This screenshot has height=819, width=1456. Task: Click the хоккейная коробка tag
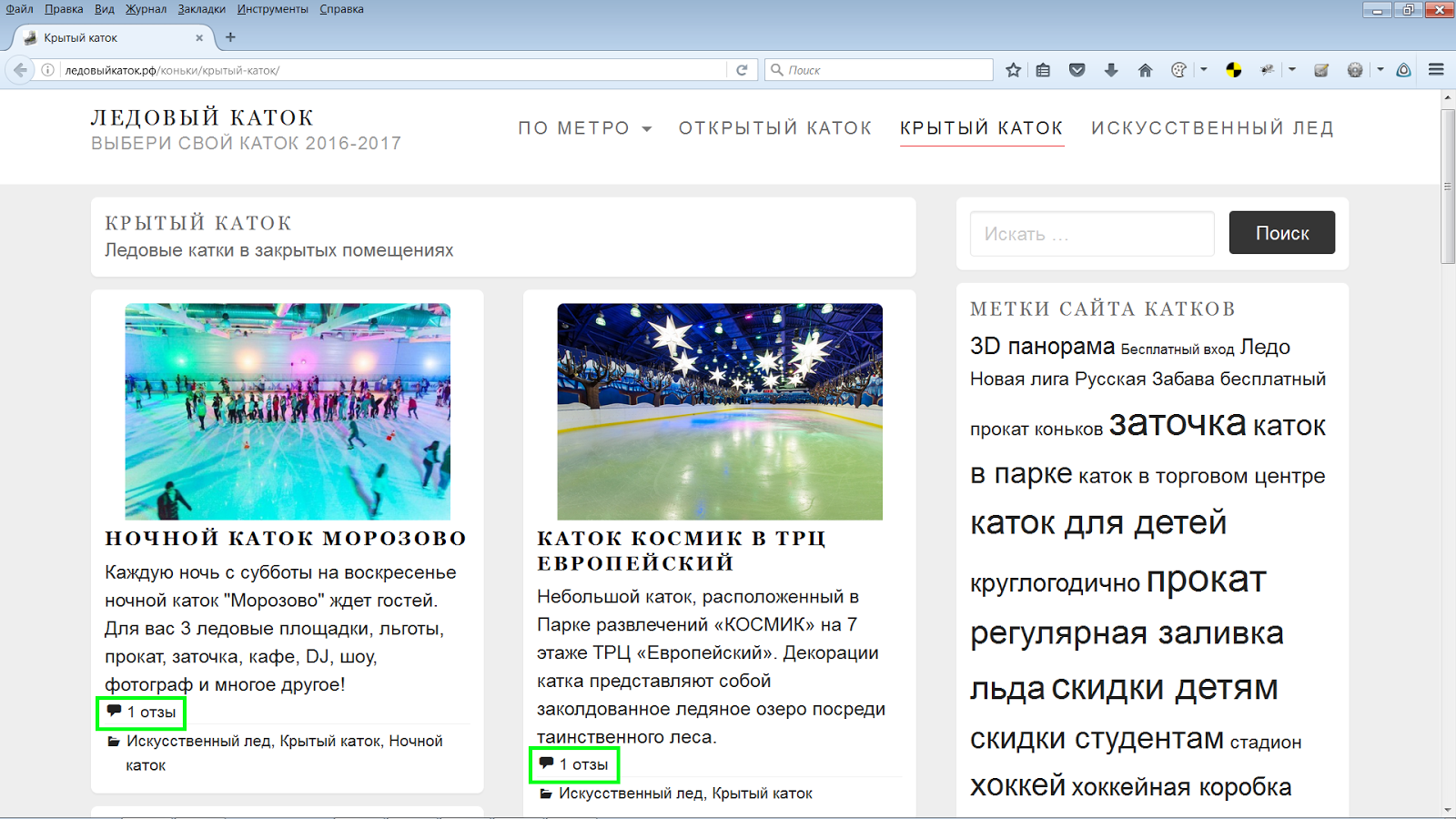(1181, 787)
